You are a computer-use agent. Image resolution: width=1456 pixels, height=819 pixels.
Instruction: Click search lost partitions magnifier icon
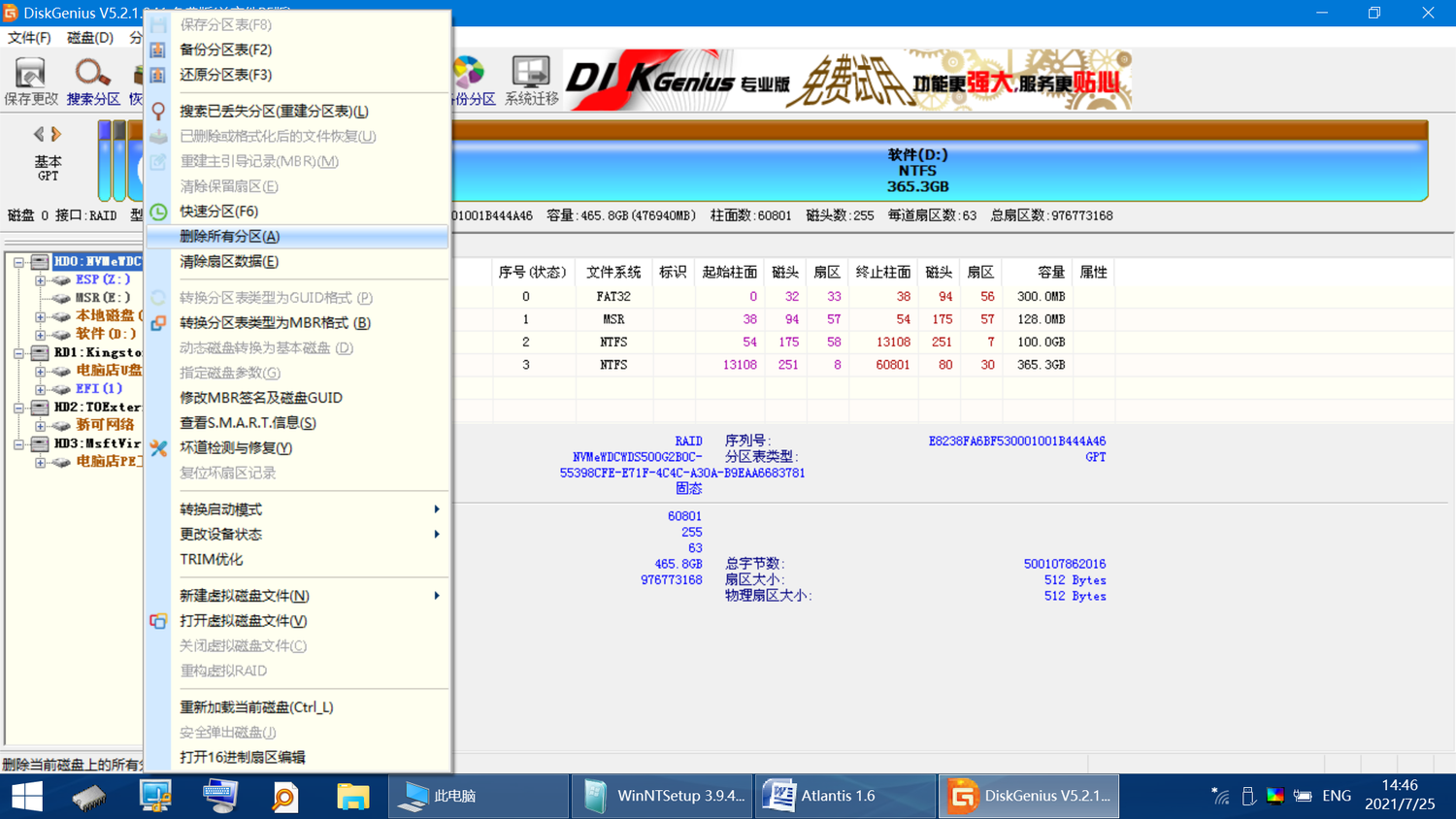(158, 112)
